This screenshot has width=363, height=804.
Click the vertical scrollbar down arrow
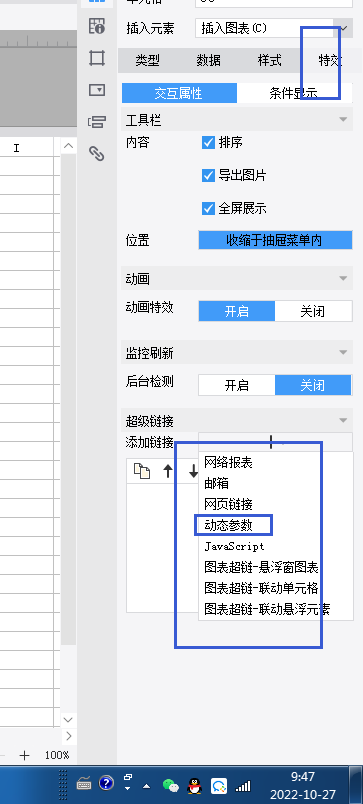click(69, 720)
